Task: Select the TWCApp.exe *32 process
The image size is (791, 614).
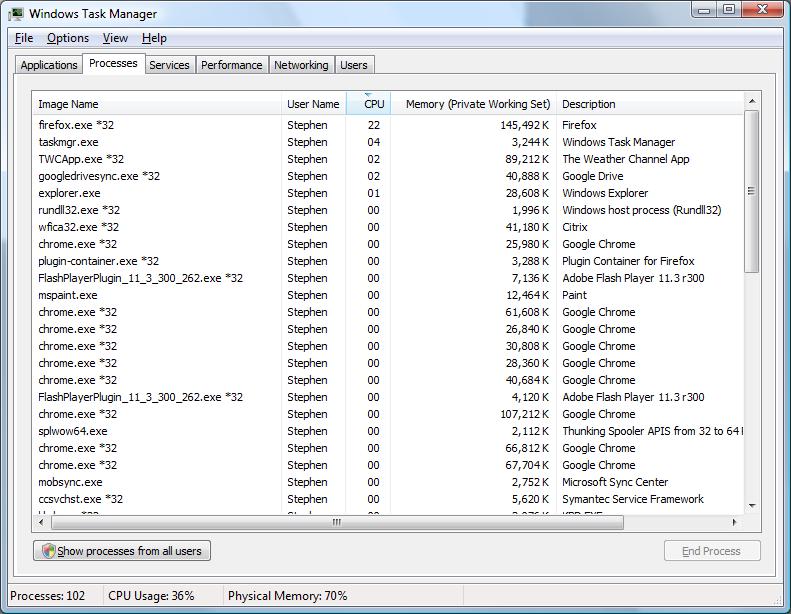Action: tap(81, 159)
